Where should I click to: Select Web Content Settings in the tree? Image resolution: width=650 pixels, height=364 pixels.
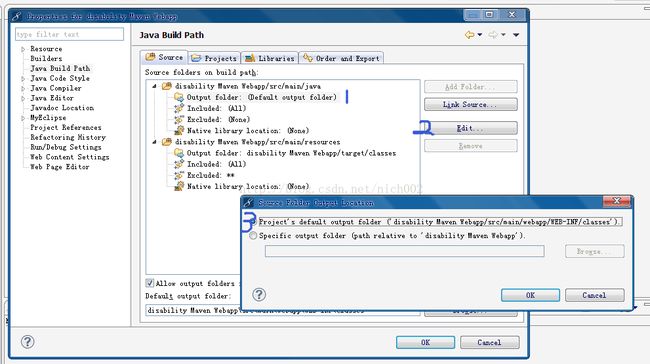click(70, 157)
